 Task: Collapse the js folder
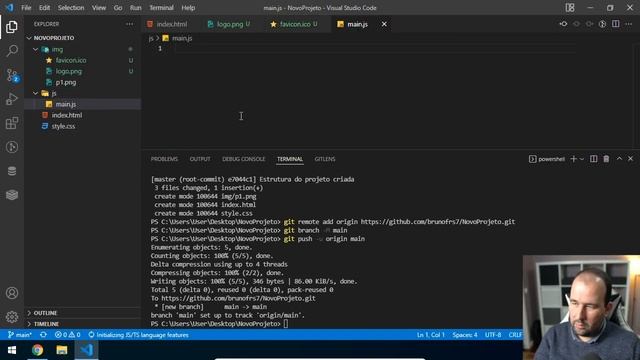(x=36, y=93)
